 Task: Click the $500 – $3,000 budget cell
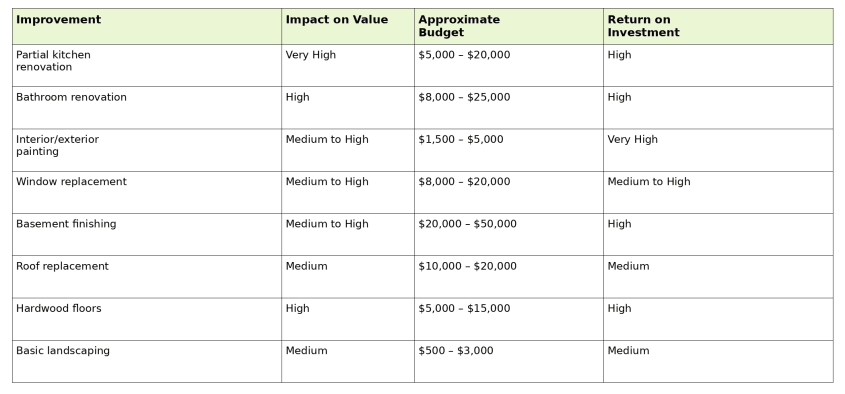[509, 361]
